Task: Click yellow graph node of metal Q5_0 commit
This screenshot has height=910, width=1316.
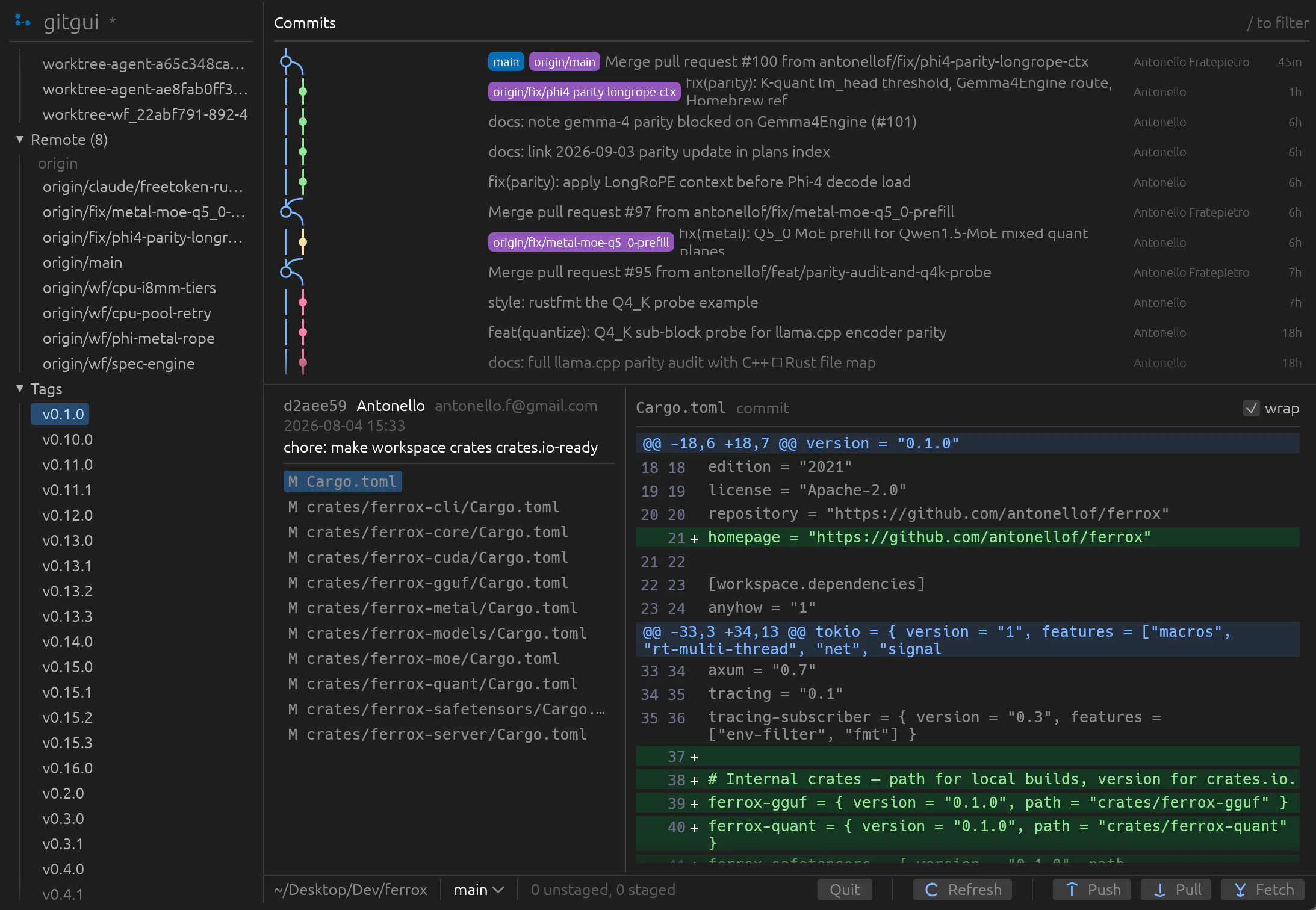Action: [x=303, y=242]
